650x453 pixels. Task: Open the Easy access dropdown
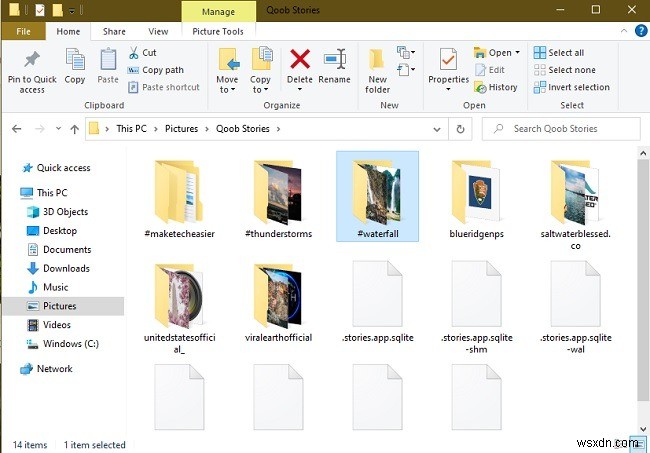pos(406,69)
